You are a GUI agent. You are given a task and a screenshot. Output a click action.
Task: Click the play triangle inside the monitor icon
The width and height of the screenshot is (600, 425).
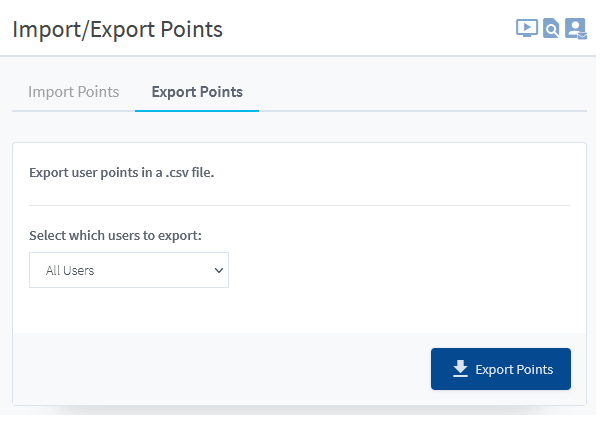tap(527, 27)
